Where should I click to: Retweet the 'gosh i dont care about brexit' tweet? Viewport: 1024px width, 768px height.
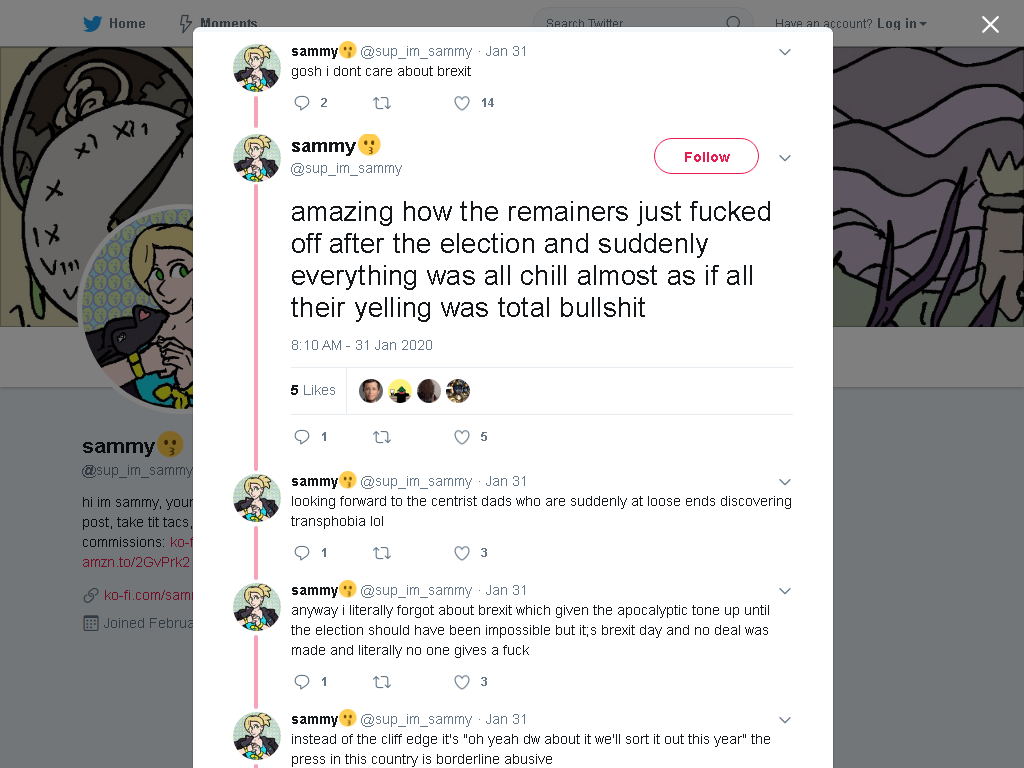(382, 103)
